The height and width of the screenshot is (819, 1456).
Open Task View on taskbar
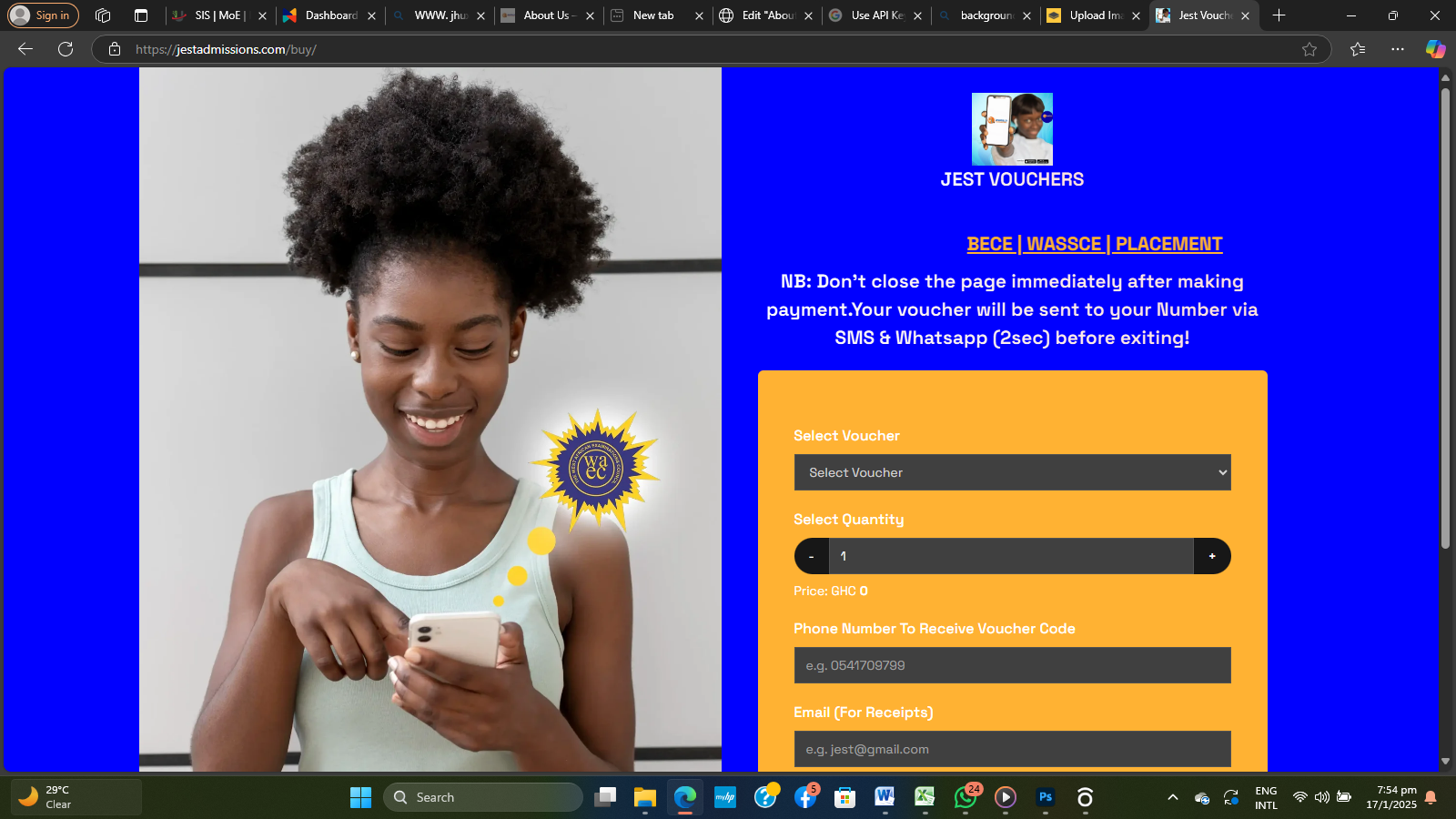(605, 797)
